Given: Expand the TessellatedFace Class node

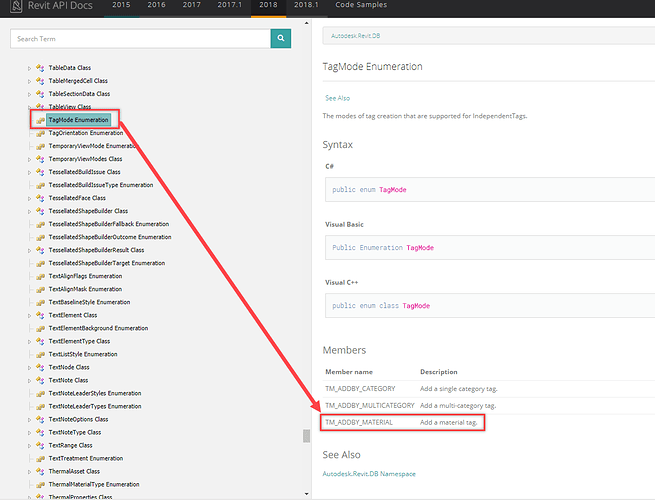Looking at the screenshot, I should tap(29, 198).
